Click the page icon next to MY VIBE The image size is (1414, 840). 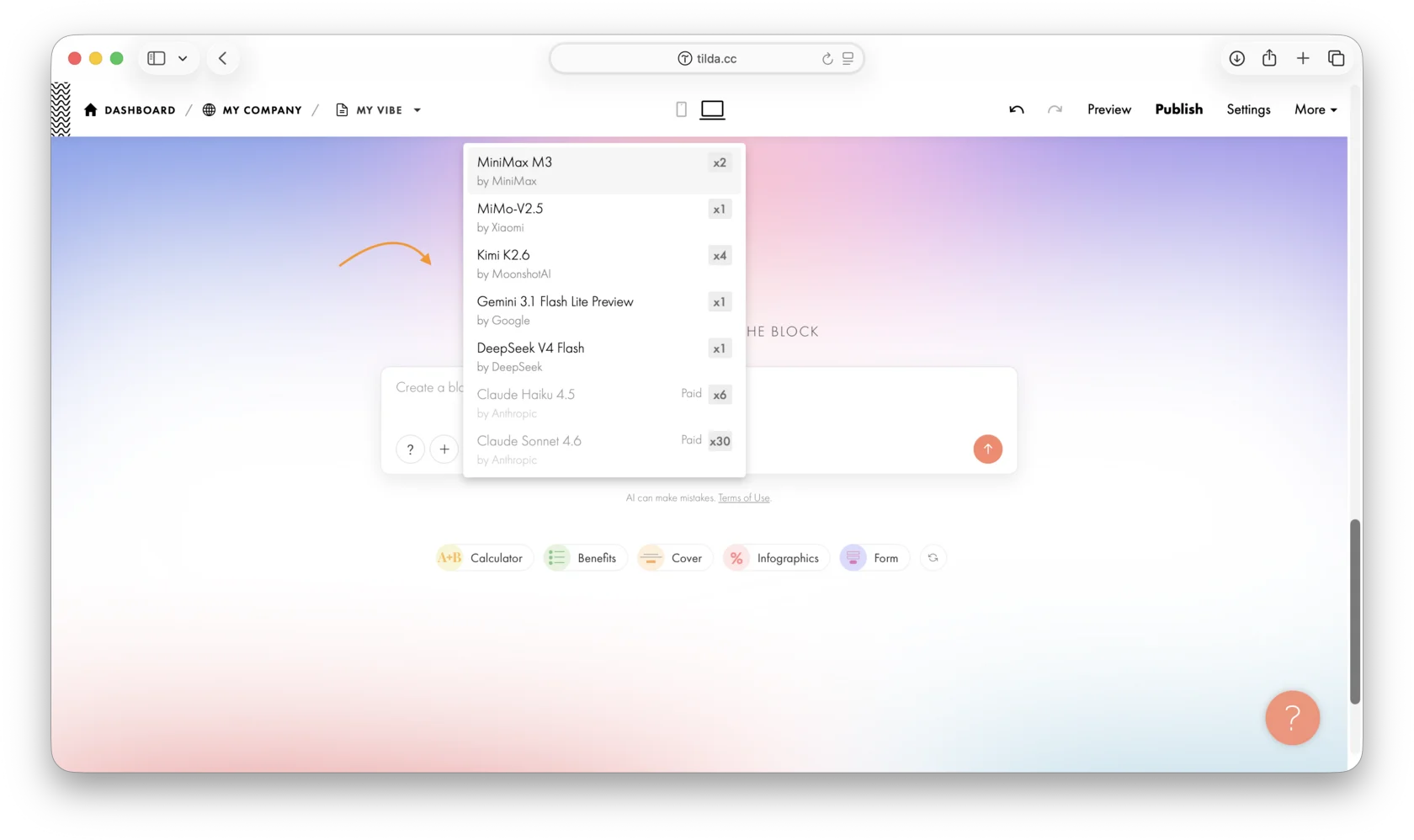point(342,109)
